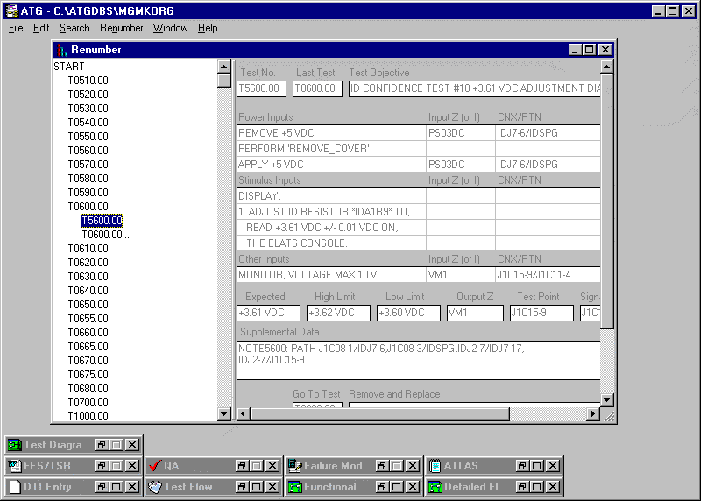Click the REMOVE +5 VDC power input row
Viewport: 701px width, 501px height.
click(x=418, y=133)
